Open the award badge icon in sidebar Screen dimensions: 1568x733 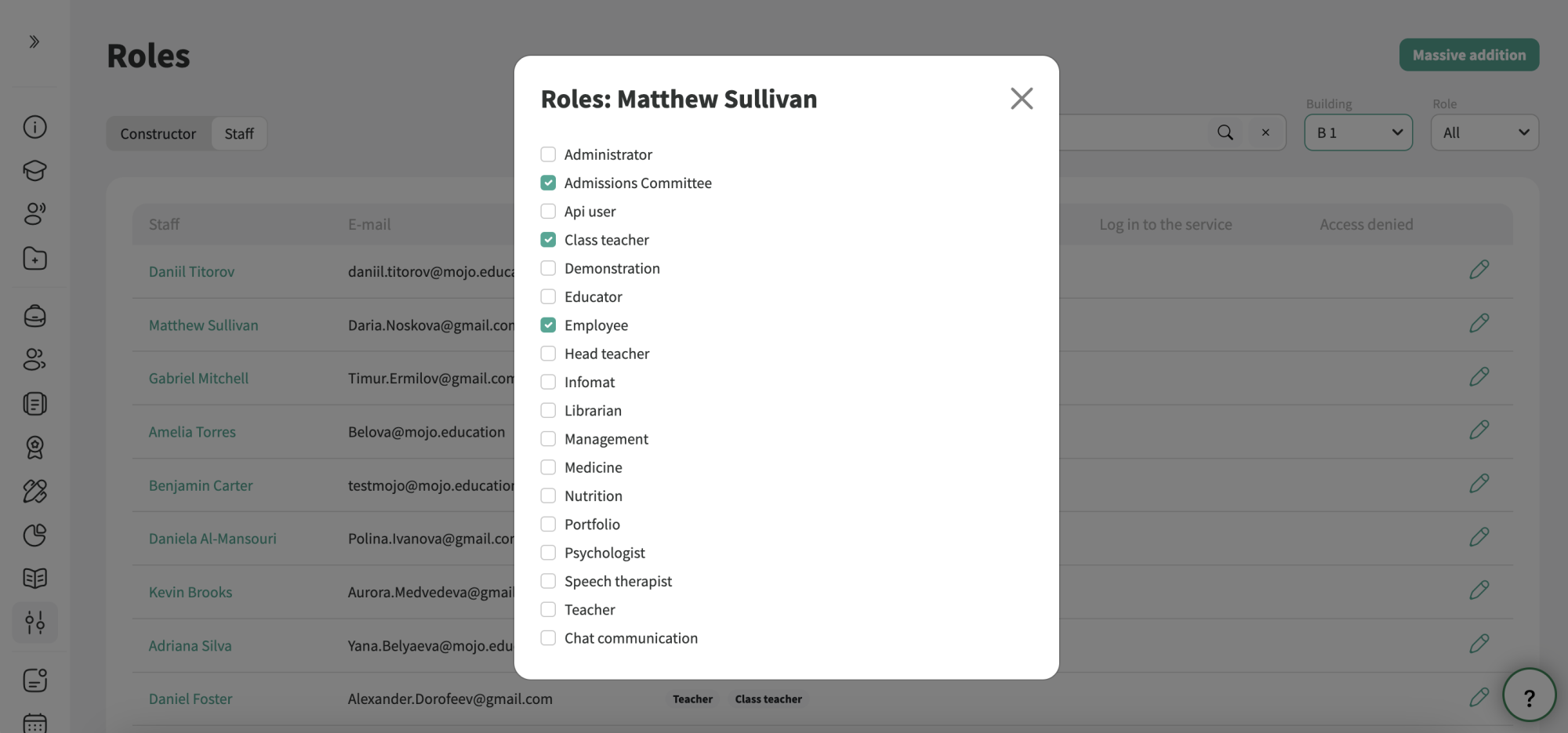coord(34,448)
